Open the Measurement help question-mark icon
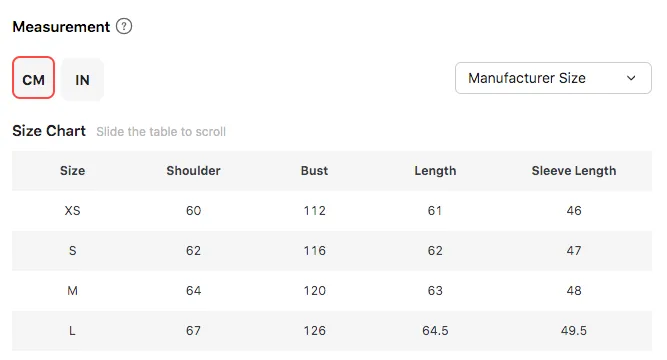This screenshot has width=667, height=360. coord(124,26)
